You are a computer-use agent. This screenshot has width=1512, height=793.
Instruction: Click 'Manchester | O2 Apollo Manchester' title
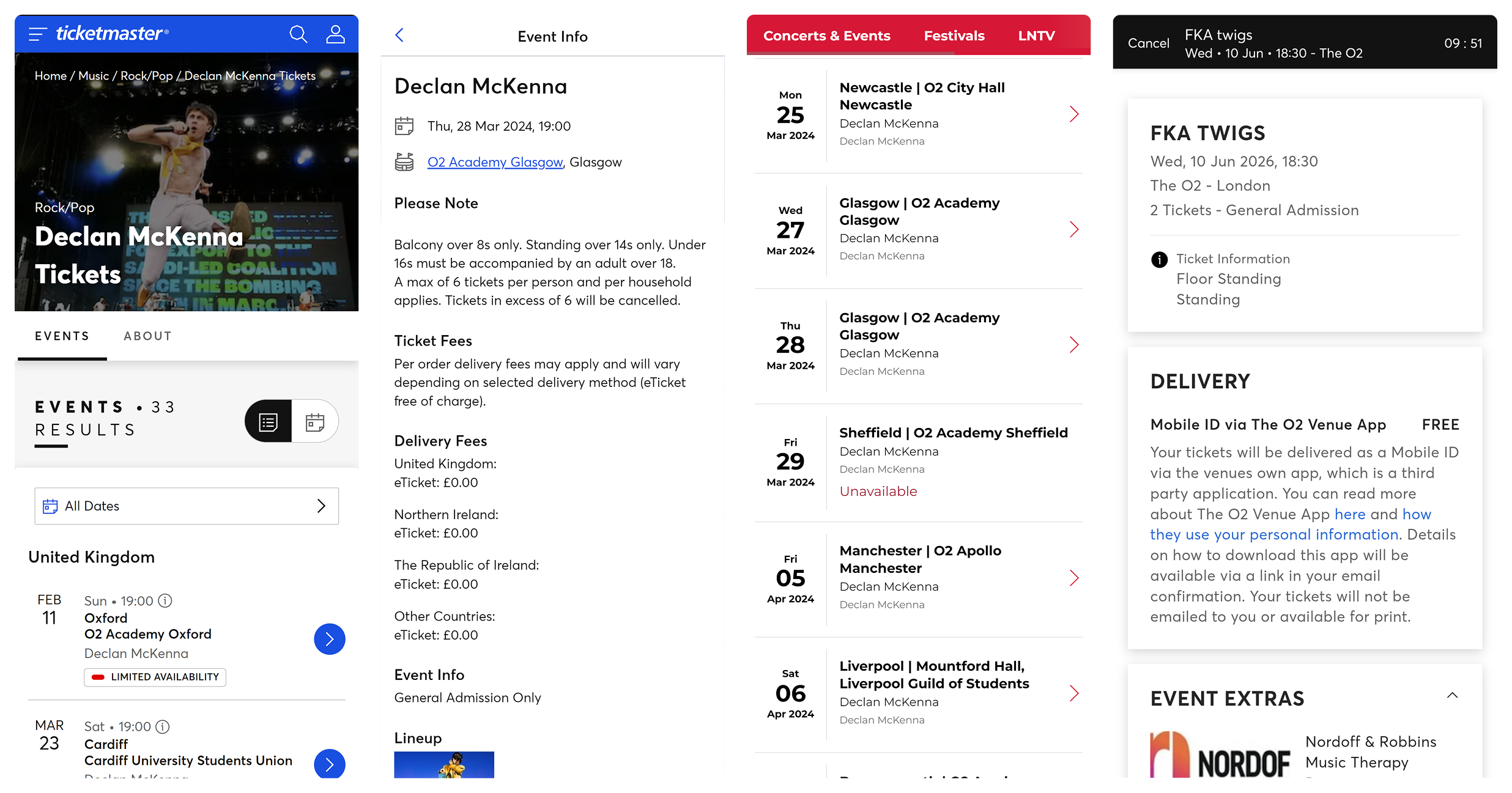click(921, 559)
